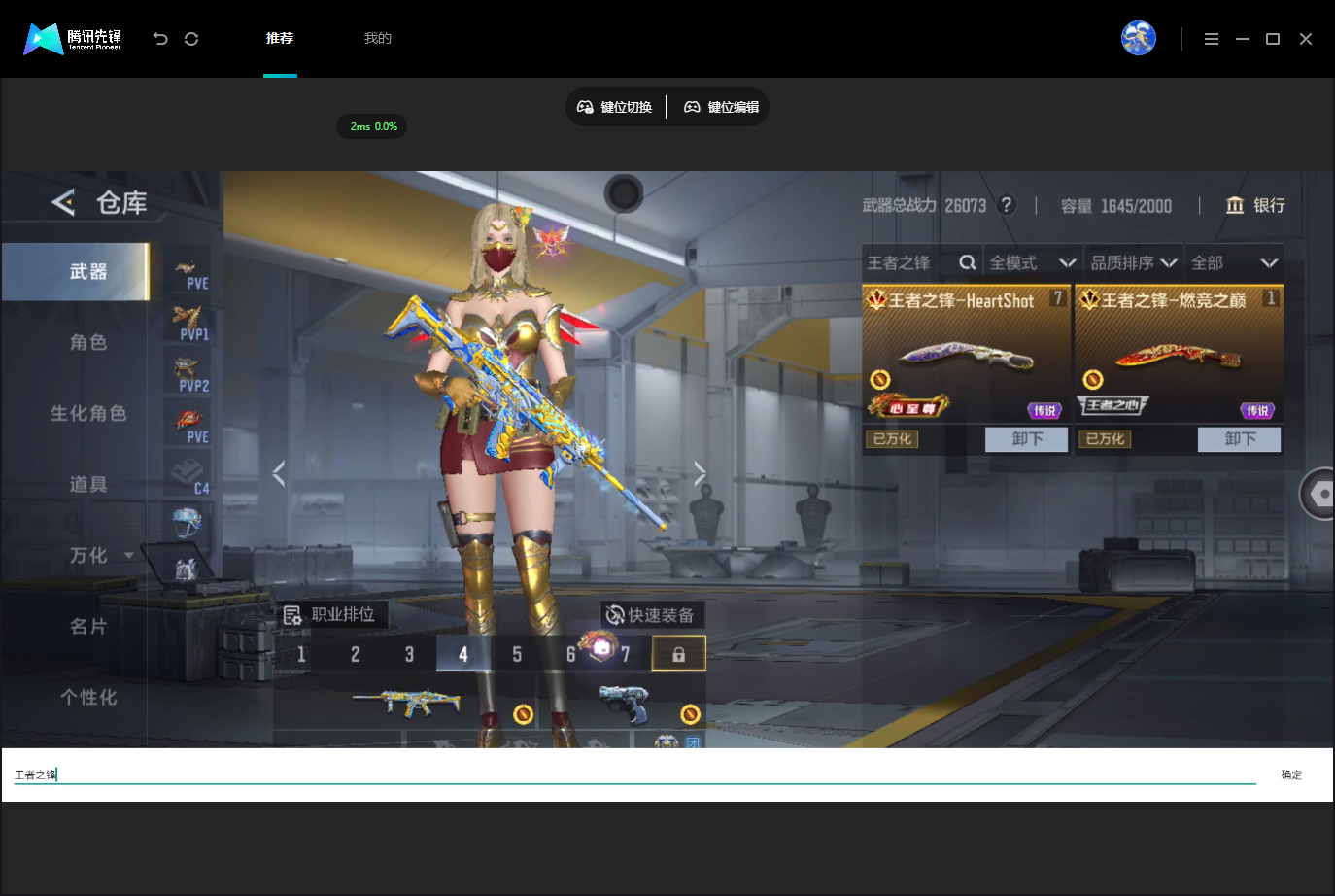Unequip 燃竞之巅 with 卸下
This screenshot has width=1335, height=896.
click(x=1240, y=439)
